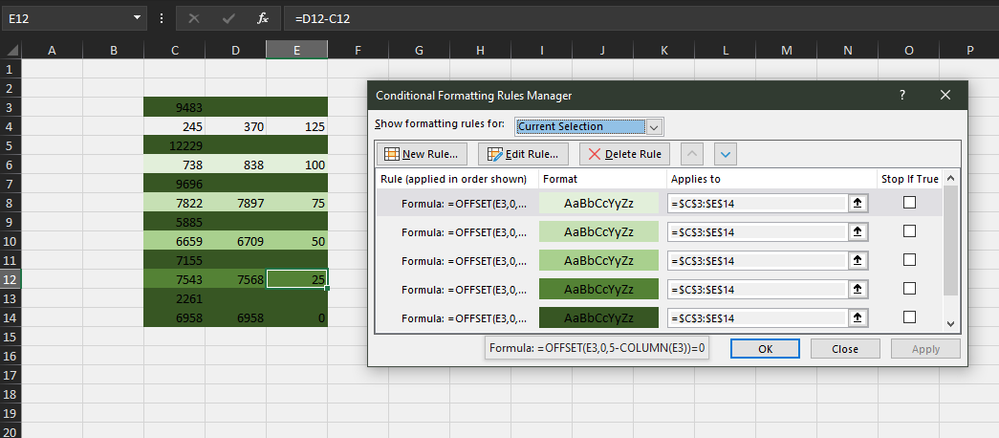Click cell containing 12229

[x=175, y=146]
